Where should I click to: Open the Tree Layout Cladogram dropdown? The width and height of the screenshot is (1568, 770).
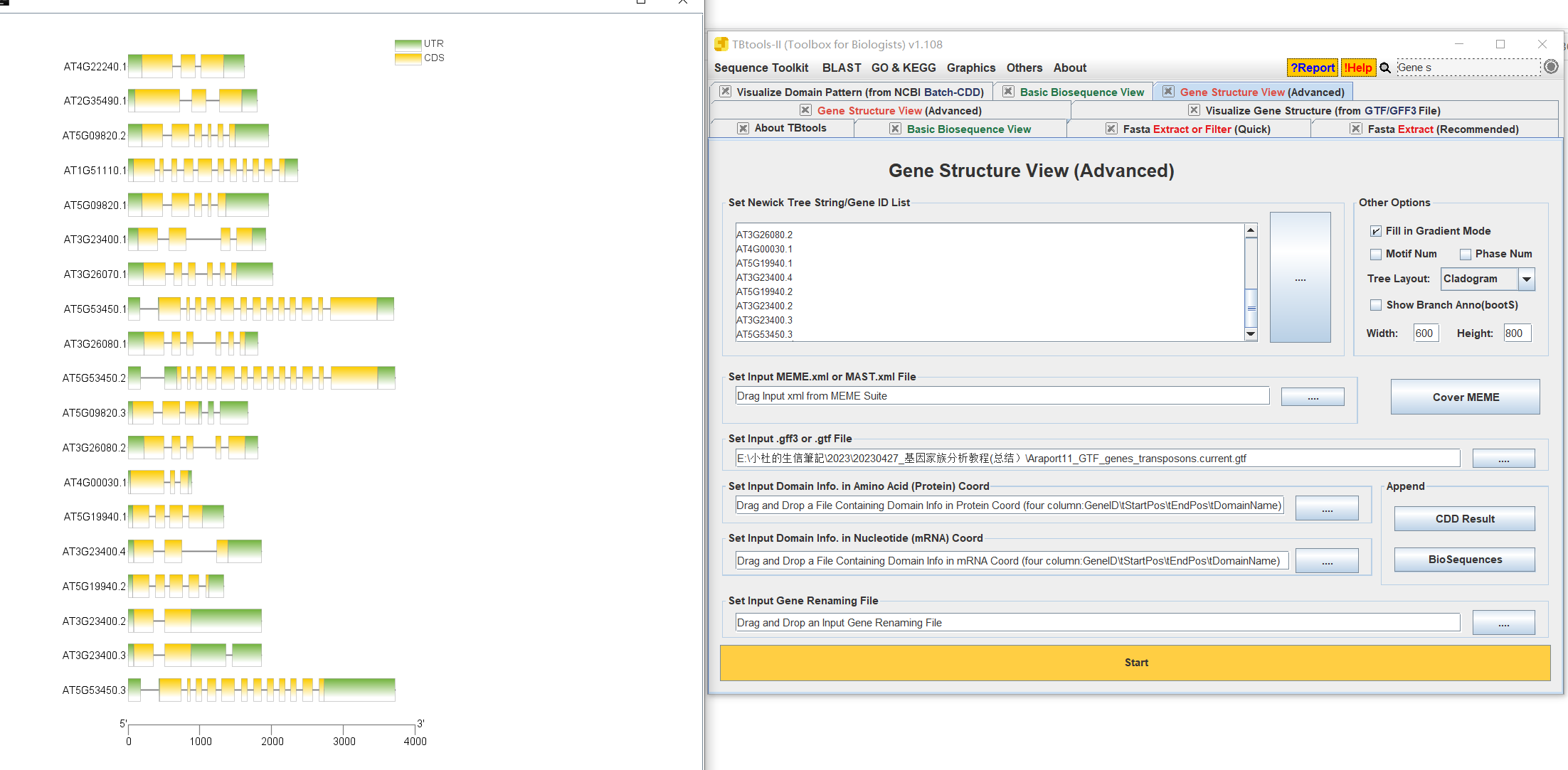coord(1526,279)
